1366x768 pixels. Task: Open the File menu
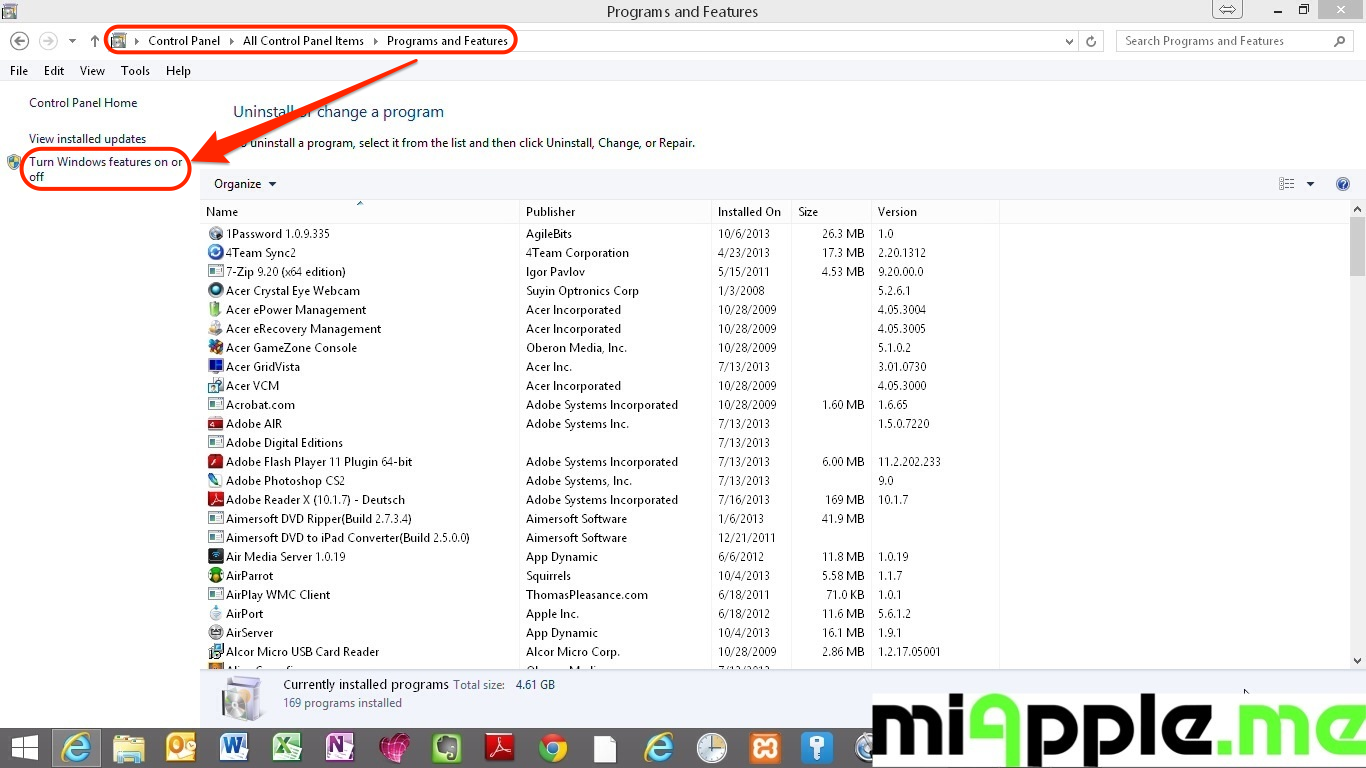click(x=19, y=71)
